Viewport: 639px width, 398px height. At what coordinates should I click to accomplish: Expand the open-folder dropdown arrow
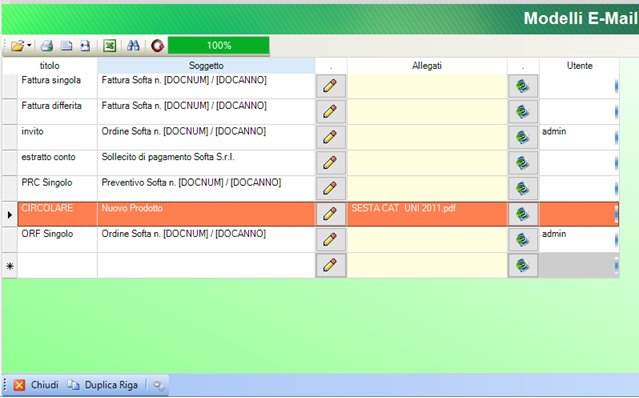click(29, 45)
